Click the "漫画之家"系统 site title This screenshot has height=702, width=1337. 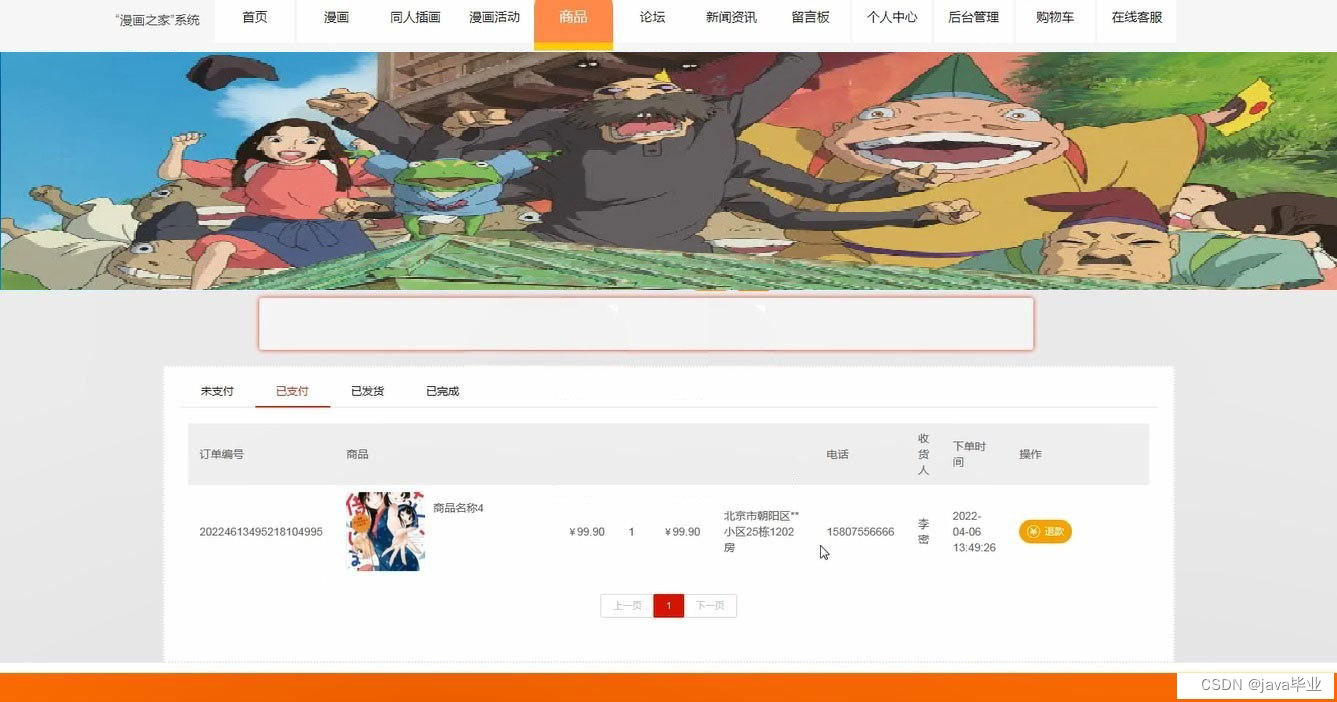[x=159, y=20]
